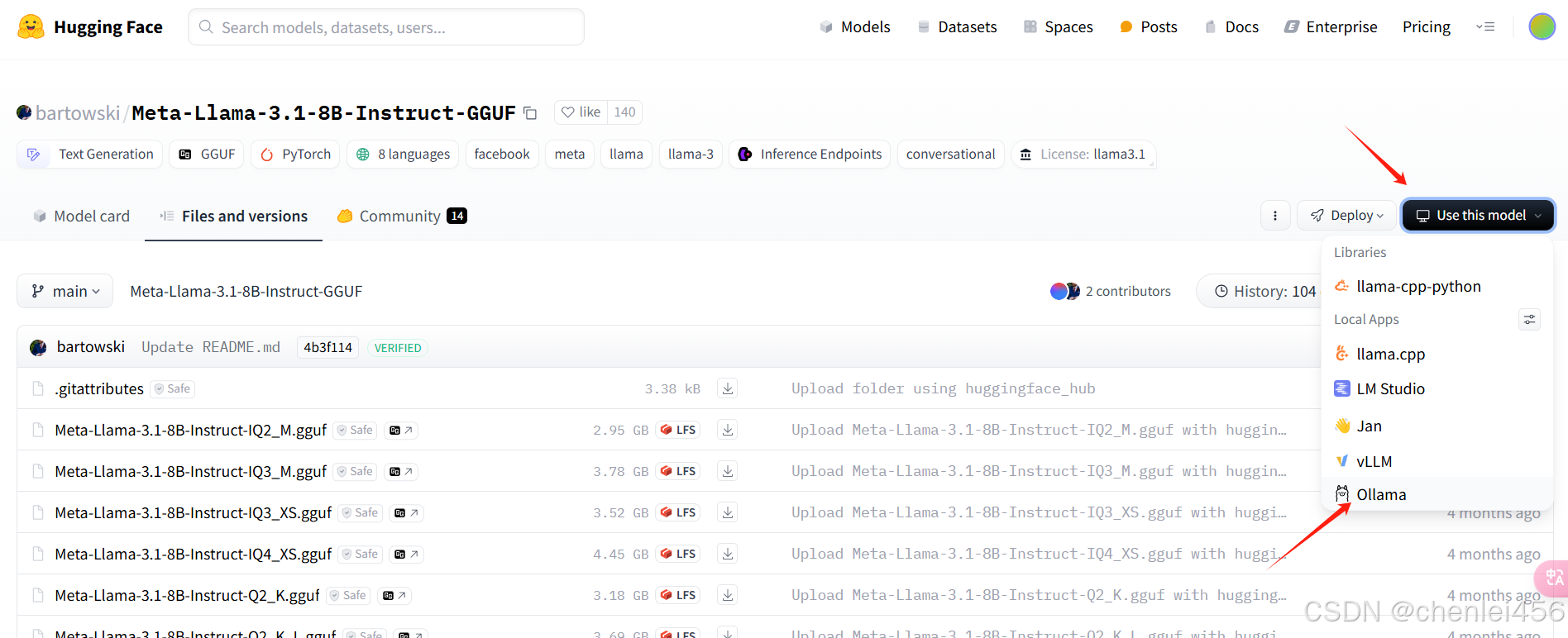
Task: Open GGUF viewer for IQ3_M.gguf
Action: (401, 471)
